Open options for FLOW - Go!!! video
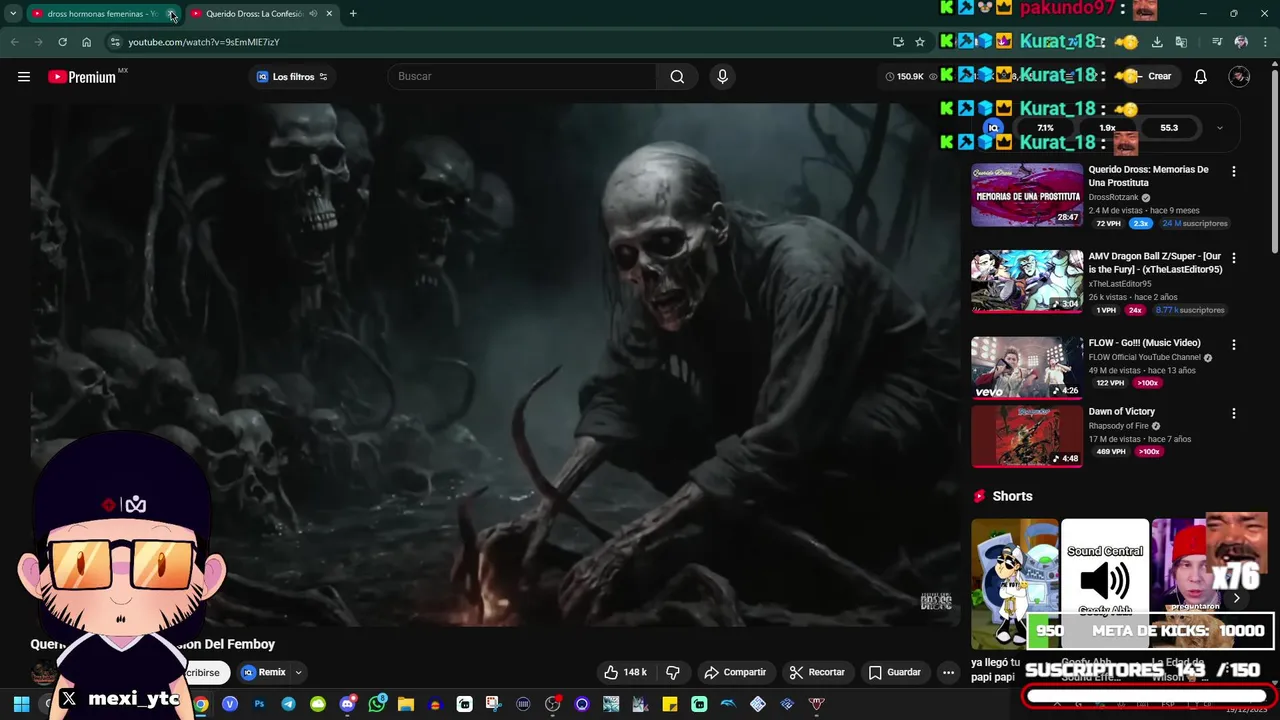 click(1233, 344)
